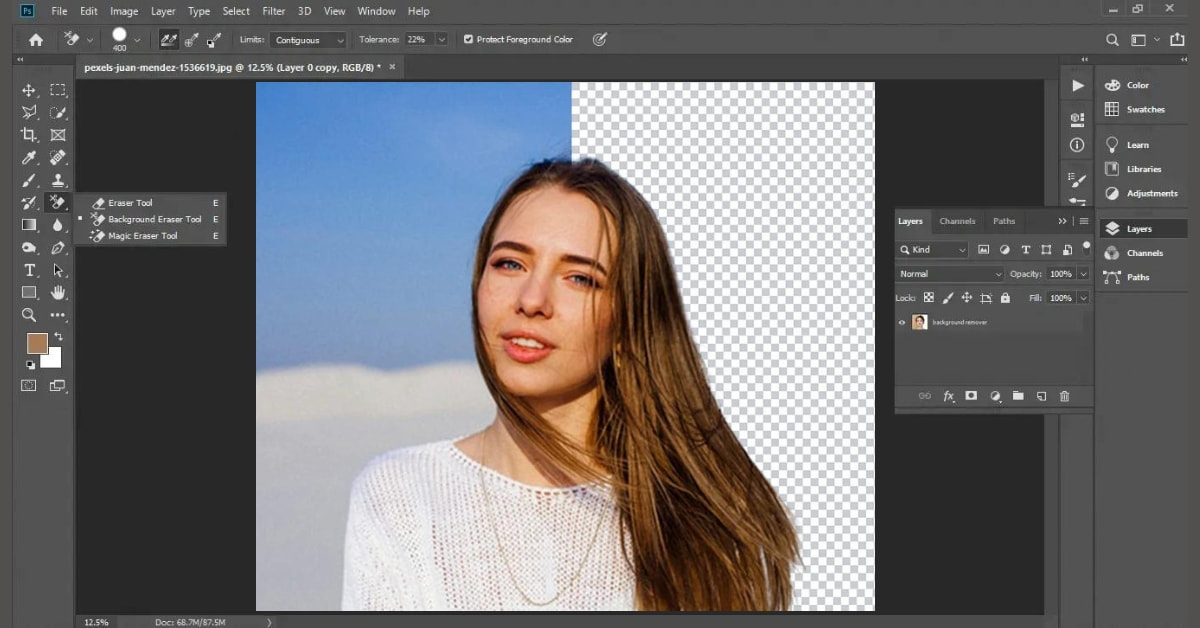
Task: Open the Filter menu
Action: 274,11
